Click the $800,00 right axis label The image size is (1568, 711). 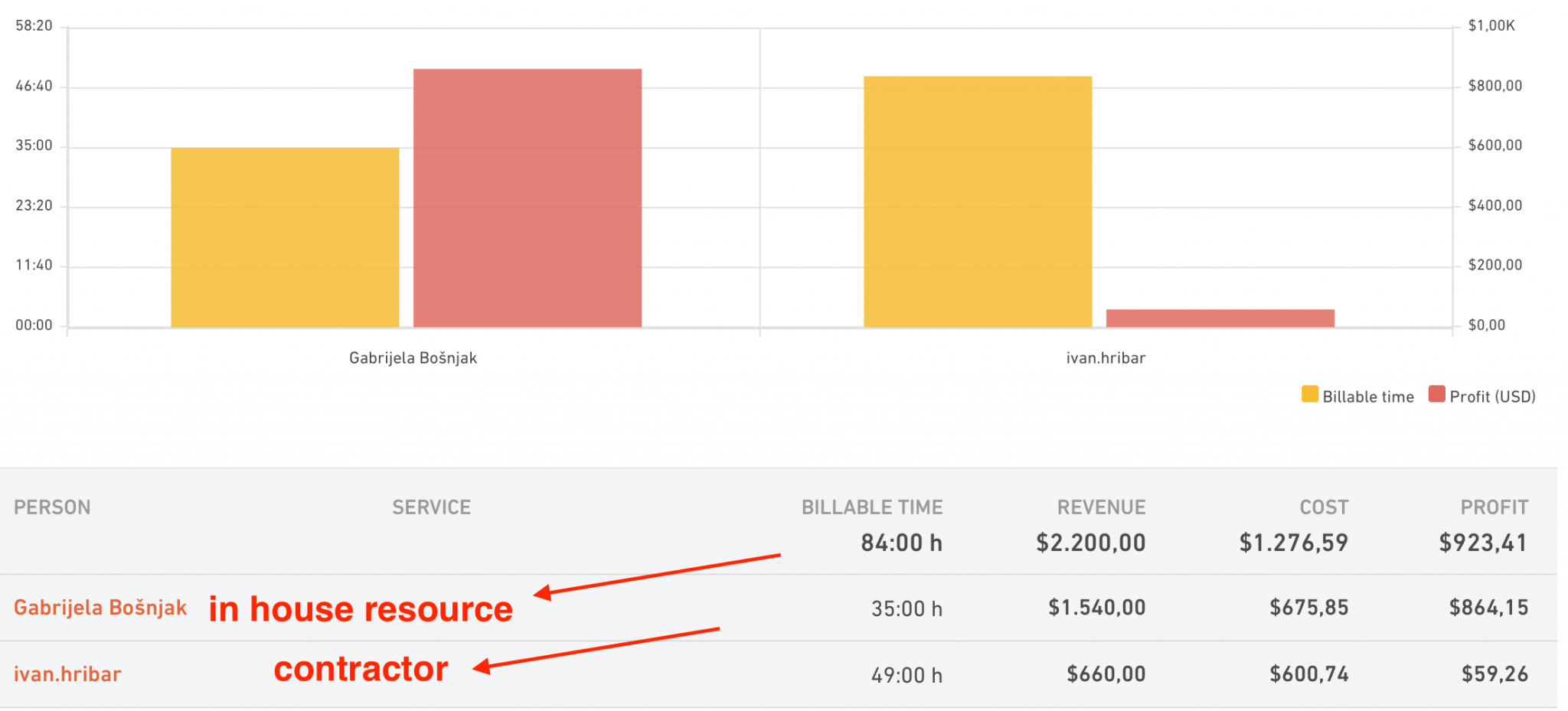1495,86
